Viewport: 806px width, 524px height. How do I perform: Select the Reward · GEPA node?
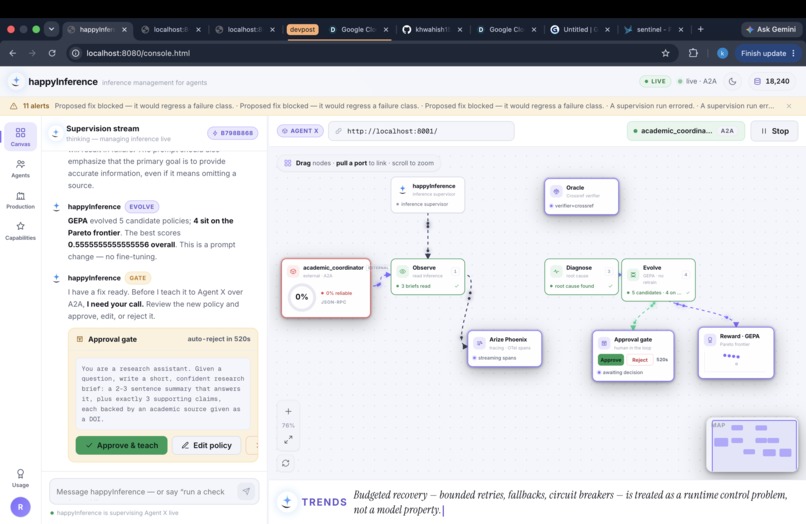[x=736, y=353]
